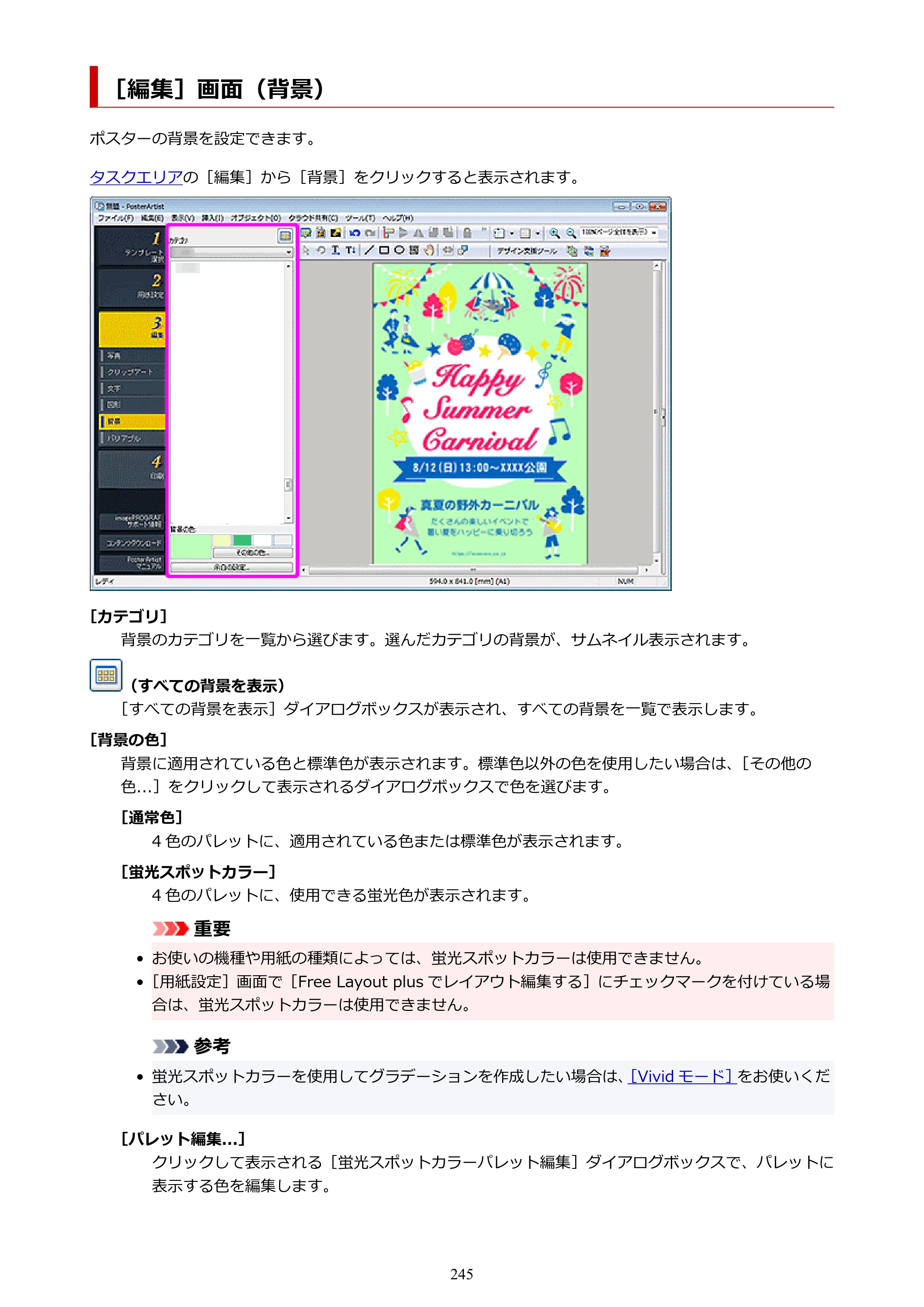
Task: Open the ファイル(F) menu
Action: 115,218
